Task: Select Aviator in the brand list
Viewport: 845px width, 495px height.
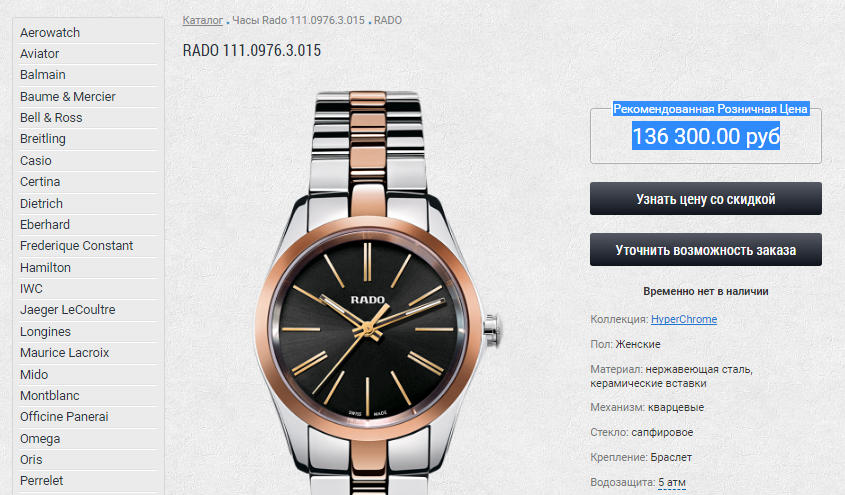Action: point(39,54)
